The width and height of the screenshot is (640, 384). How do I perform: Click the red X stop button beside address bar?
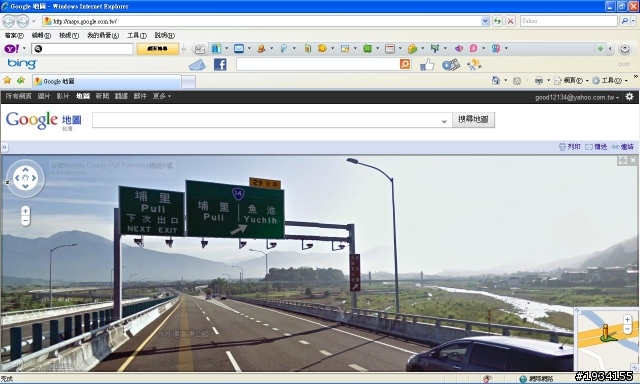510,21
